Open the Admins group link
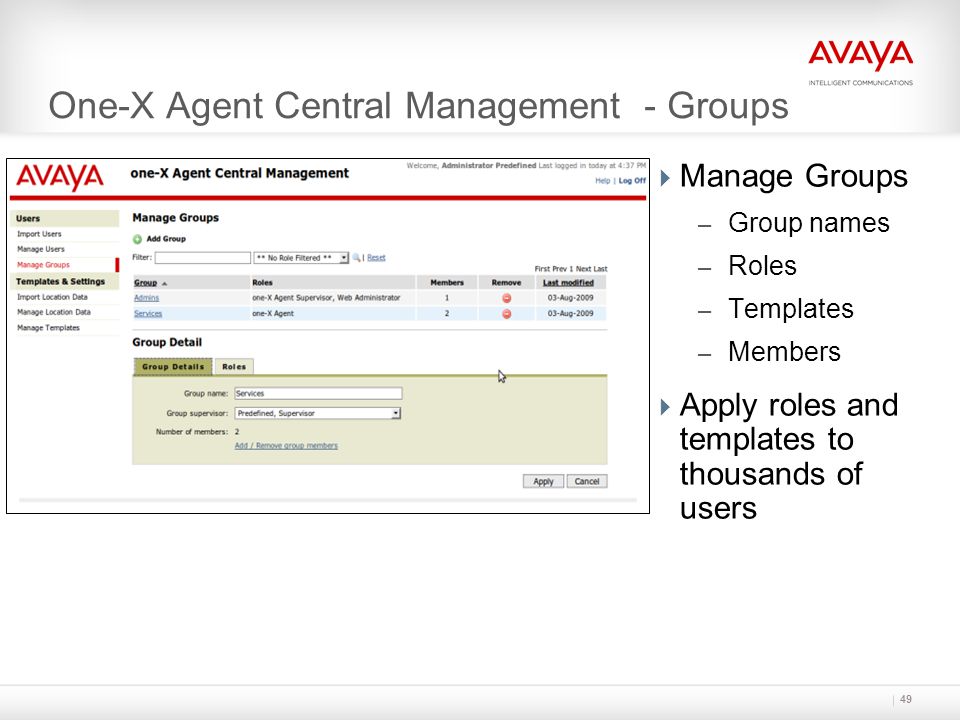 point(146,298)
